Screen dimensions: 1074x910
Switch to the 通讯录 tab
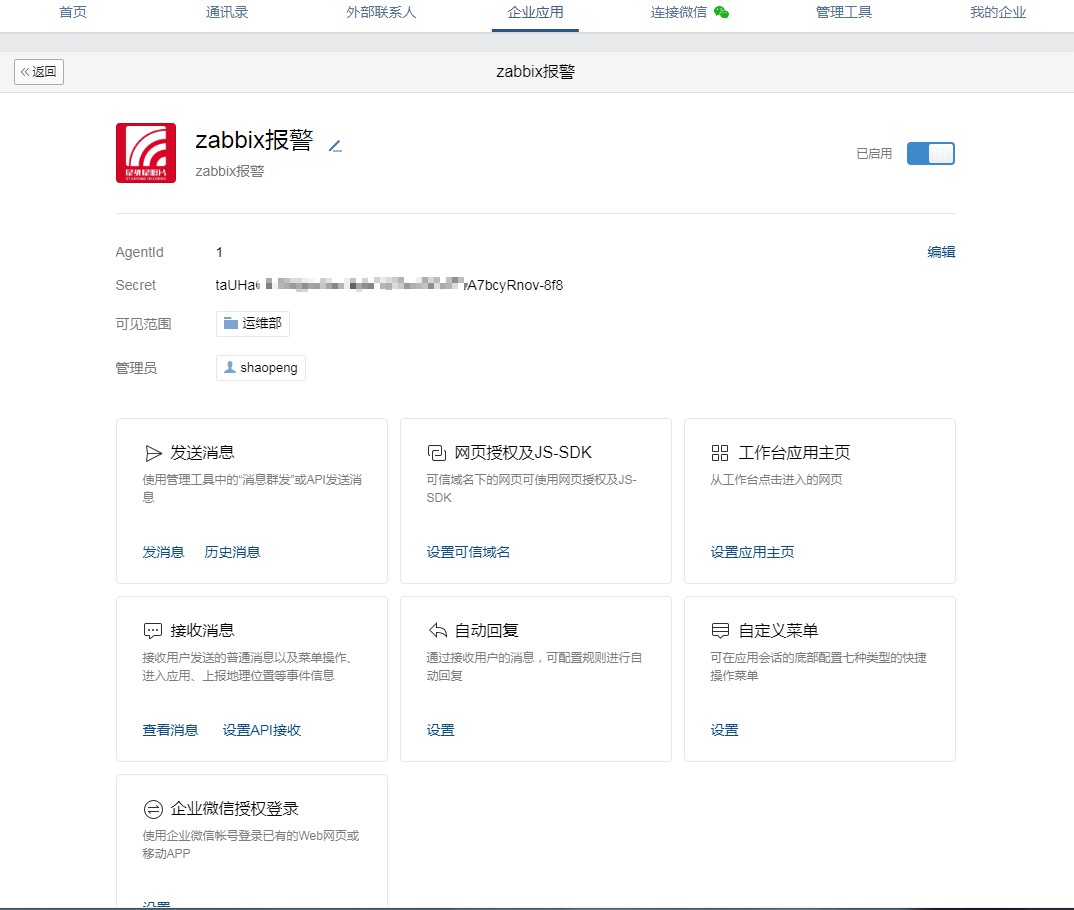point(226,13)
